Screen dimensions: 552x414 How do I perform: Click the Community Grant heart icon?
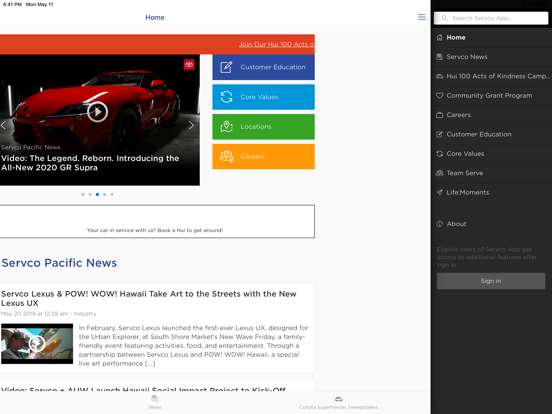439,95
